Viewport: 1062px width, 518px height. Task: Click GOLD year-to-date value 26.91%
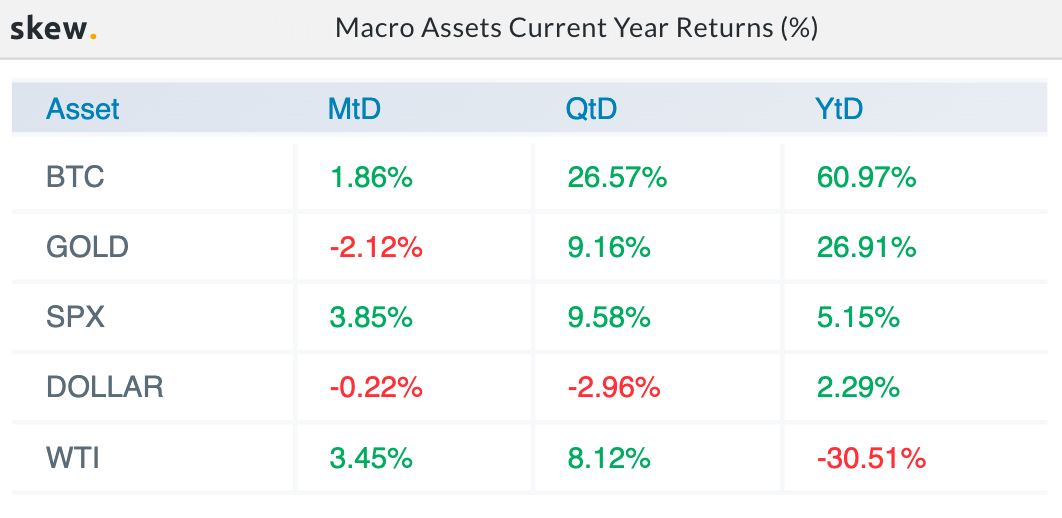[866, 247]
